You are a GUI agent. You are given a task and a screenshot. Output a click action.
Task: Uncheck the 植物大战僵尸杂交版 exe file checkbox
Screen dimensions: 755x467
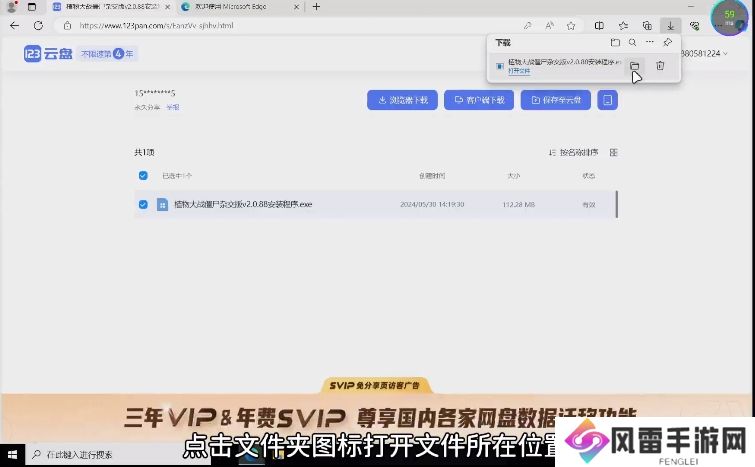143,204
